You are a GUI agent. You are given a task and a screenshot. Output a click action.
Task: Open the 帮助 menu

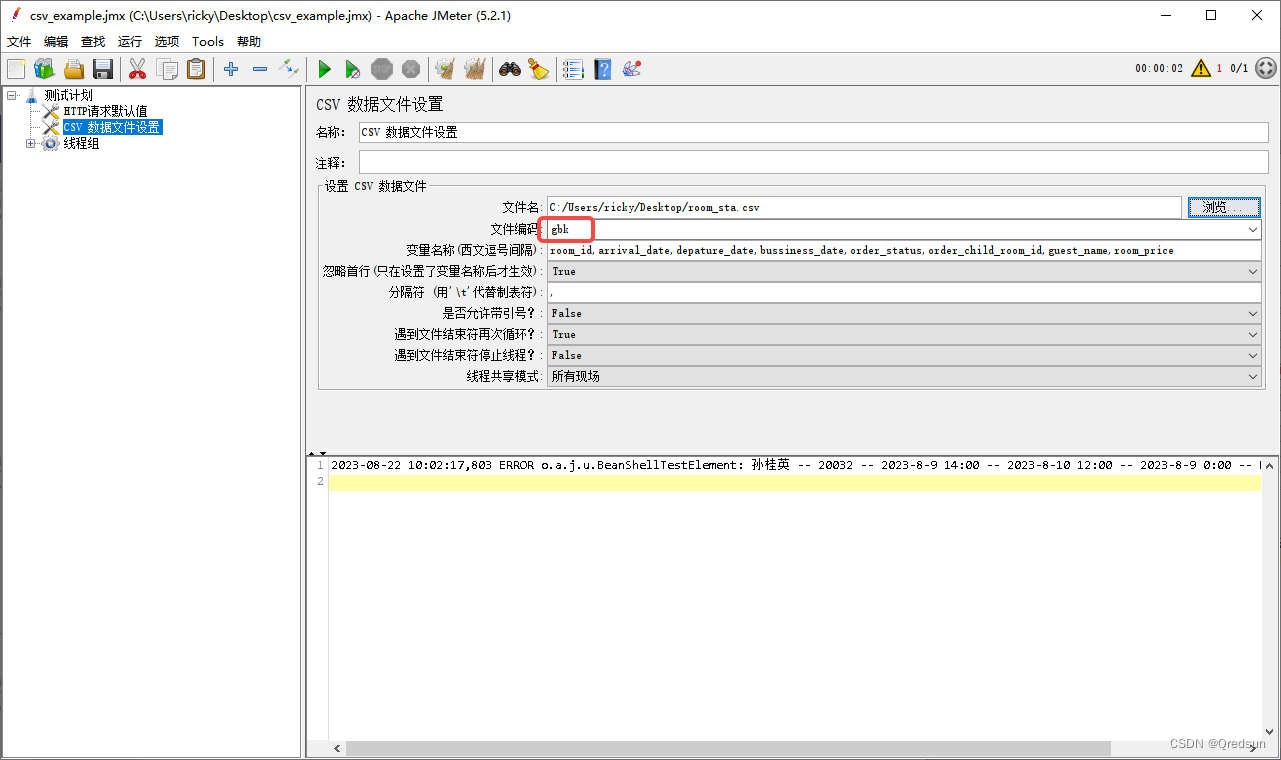(249, 41)
